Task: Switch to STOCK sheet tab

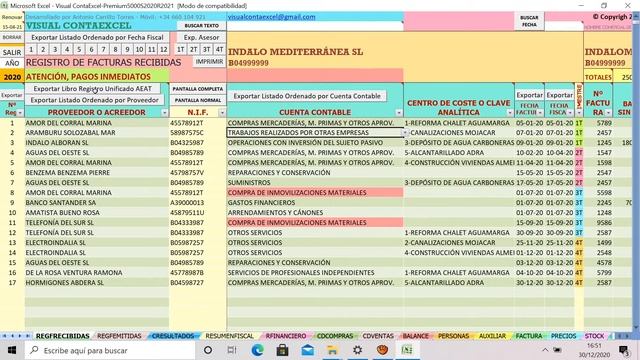Action: pyautogui.click(x=594, y=336)
